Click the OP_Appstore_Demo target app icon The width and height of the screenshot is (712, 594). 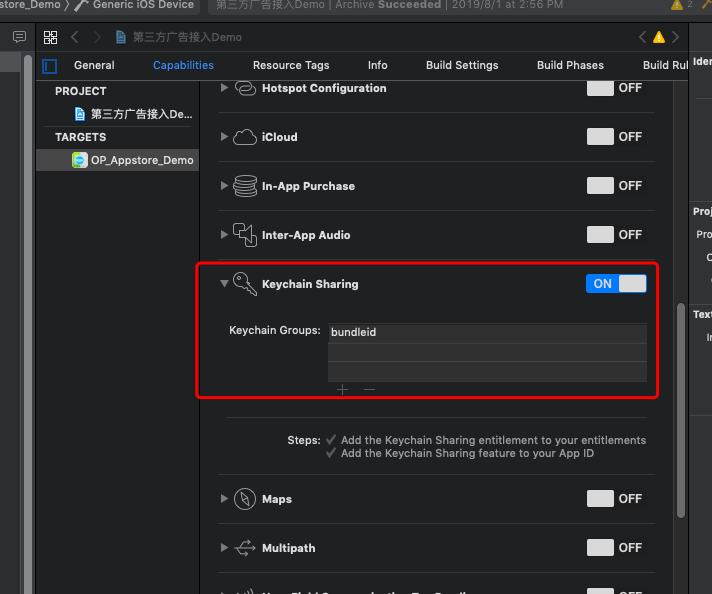click(x=80, y=160)
